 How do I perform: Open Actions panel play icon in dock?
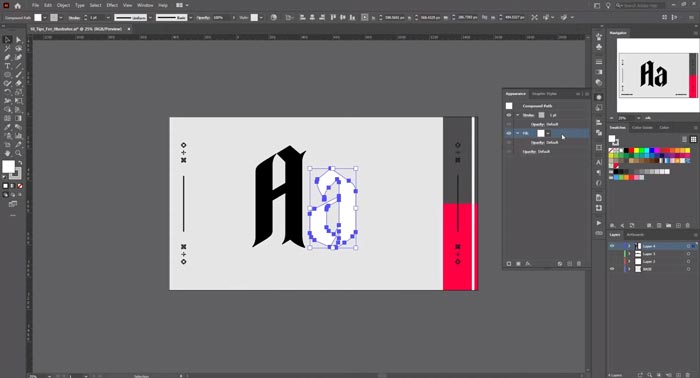pos(599,223)
